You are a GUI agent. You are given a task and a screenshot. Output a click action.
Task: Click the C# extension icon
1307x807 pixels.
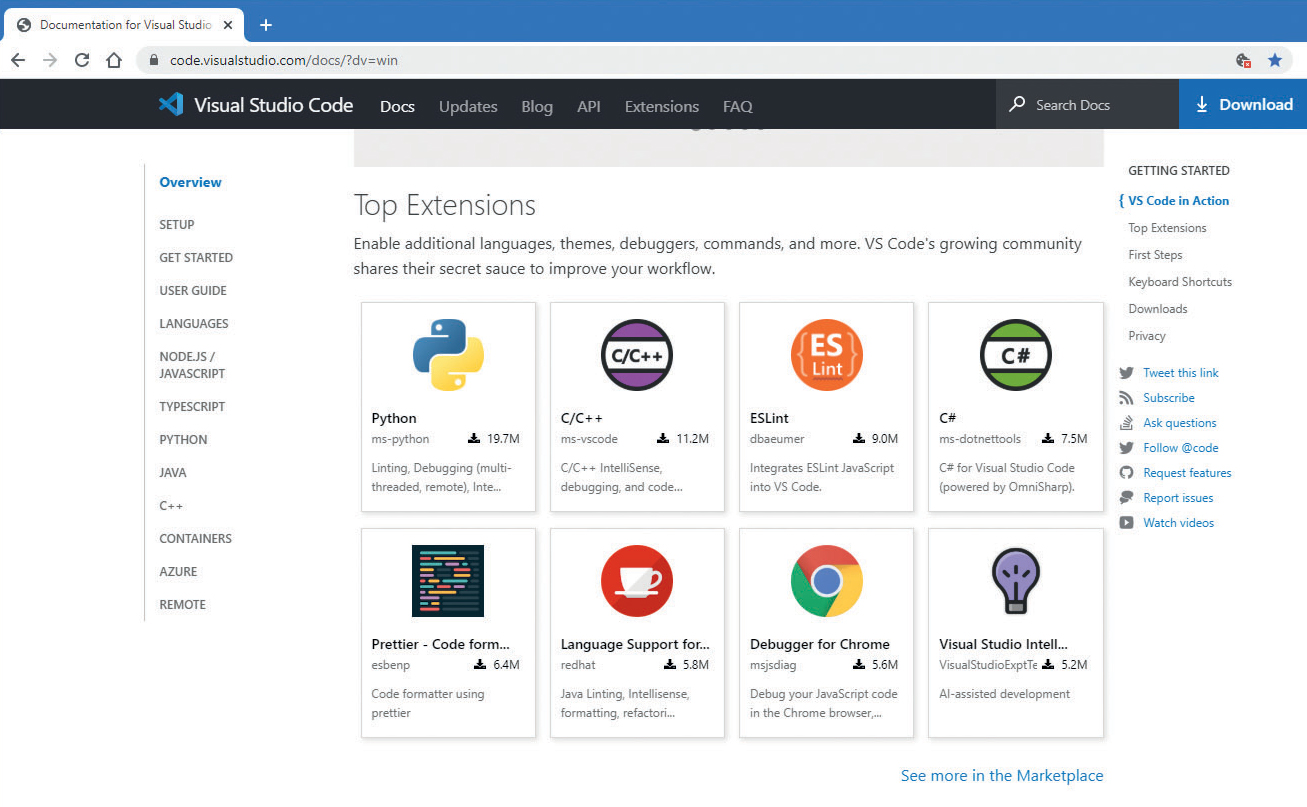point(1015,355)
